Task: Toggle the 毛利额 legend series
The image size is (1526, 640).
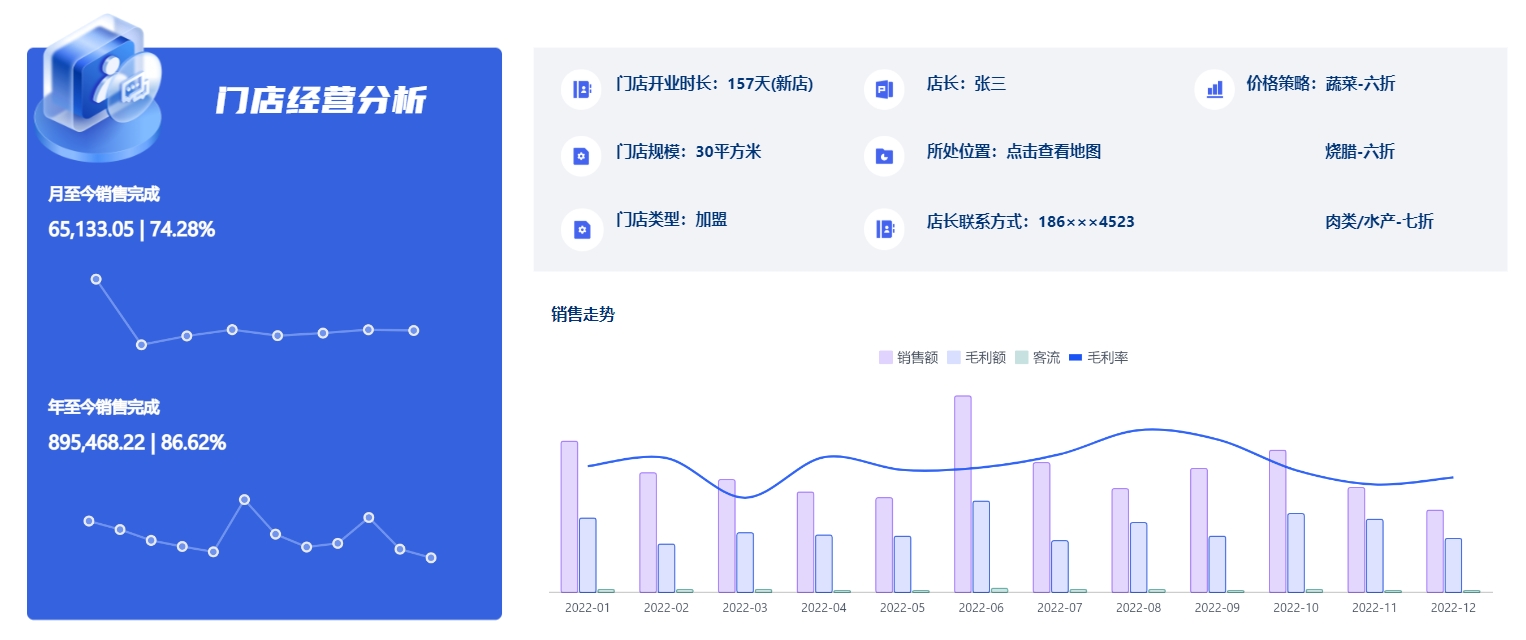Action: pyautogui.click(x=975, y=358)
